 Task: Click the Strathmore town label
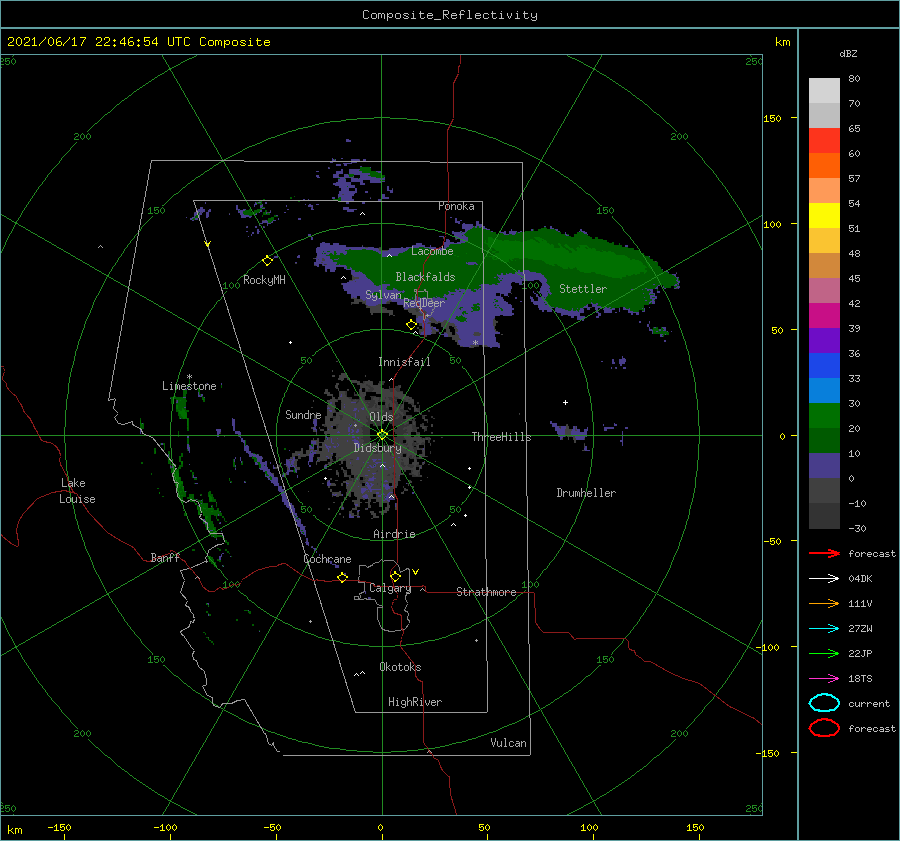tap(486, 592)
